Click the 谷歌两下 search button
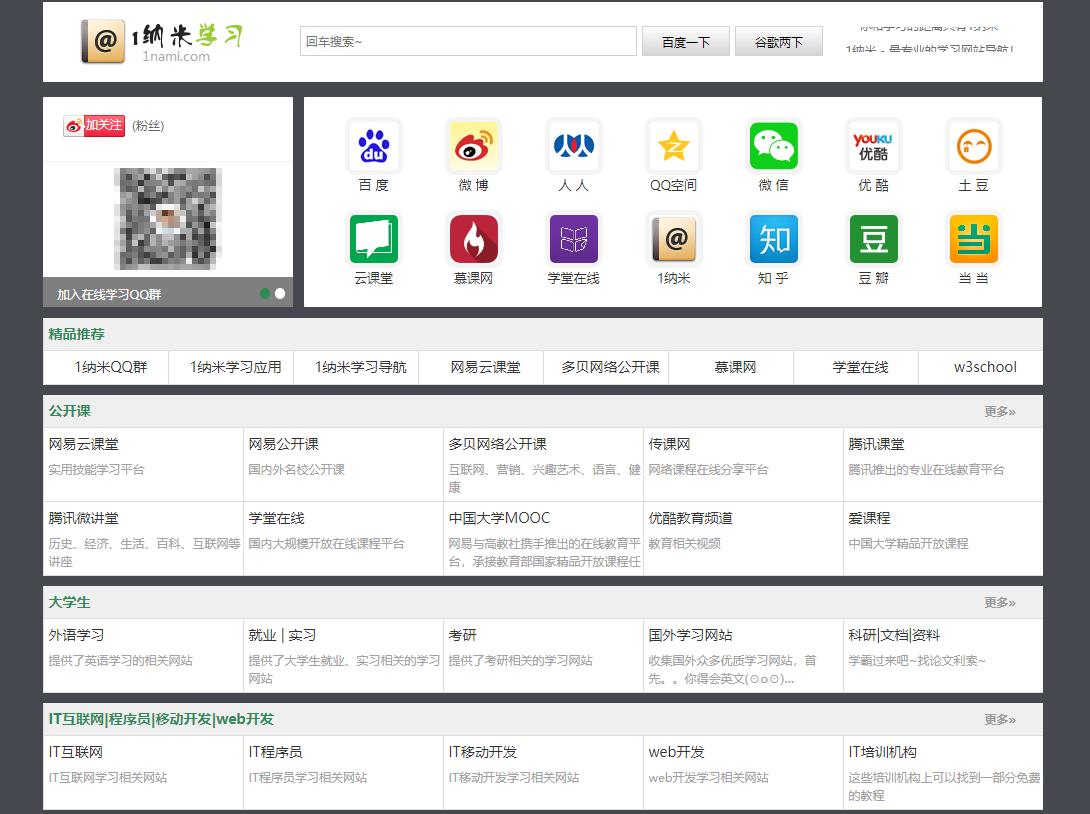1090x814 pixels. click(x=778, y=41)
